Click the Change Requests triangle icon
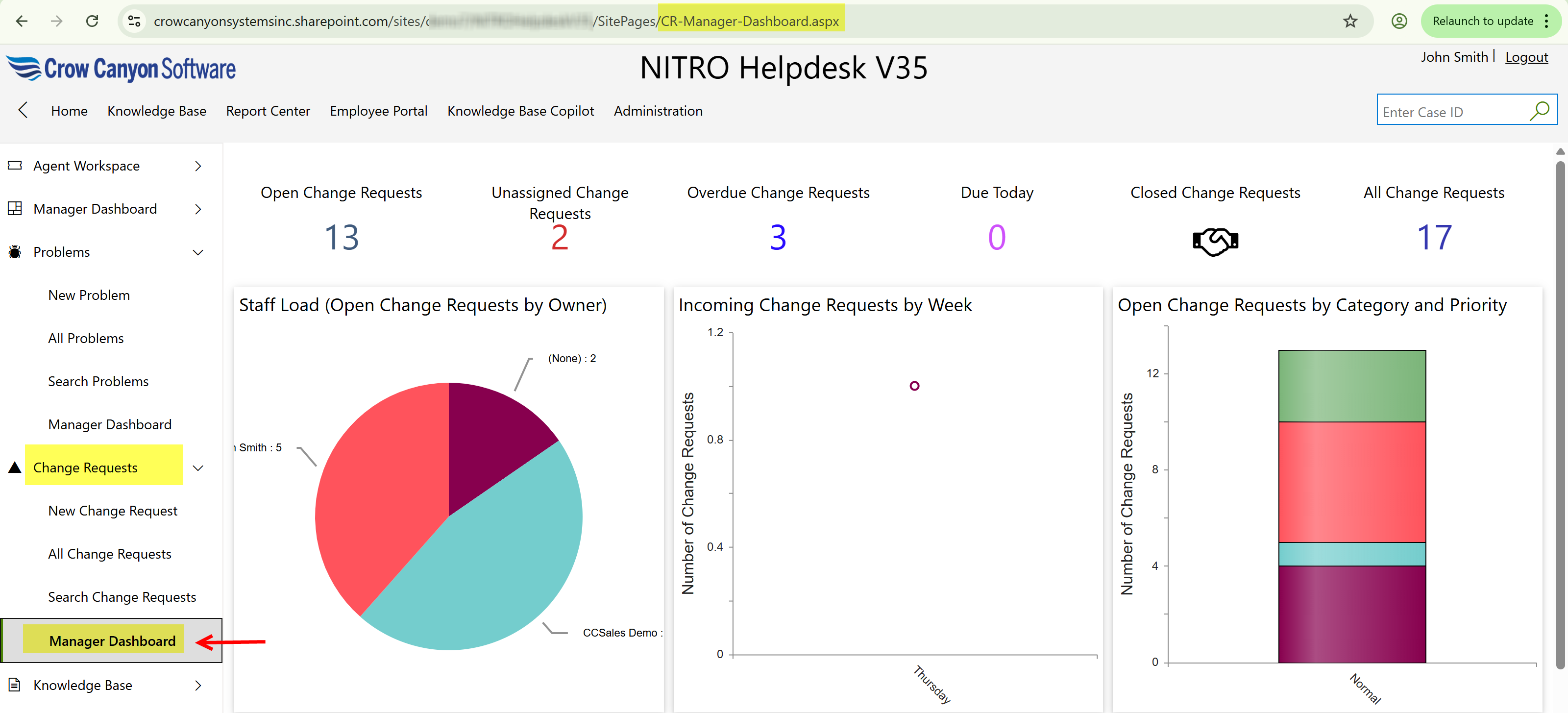The width and height of the screenshot is (1568, 713). 15,467
